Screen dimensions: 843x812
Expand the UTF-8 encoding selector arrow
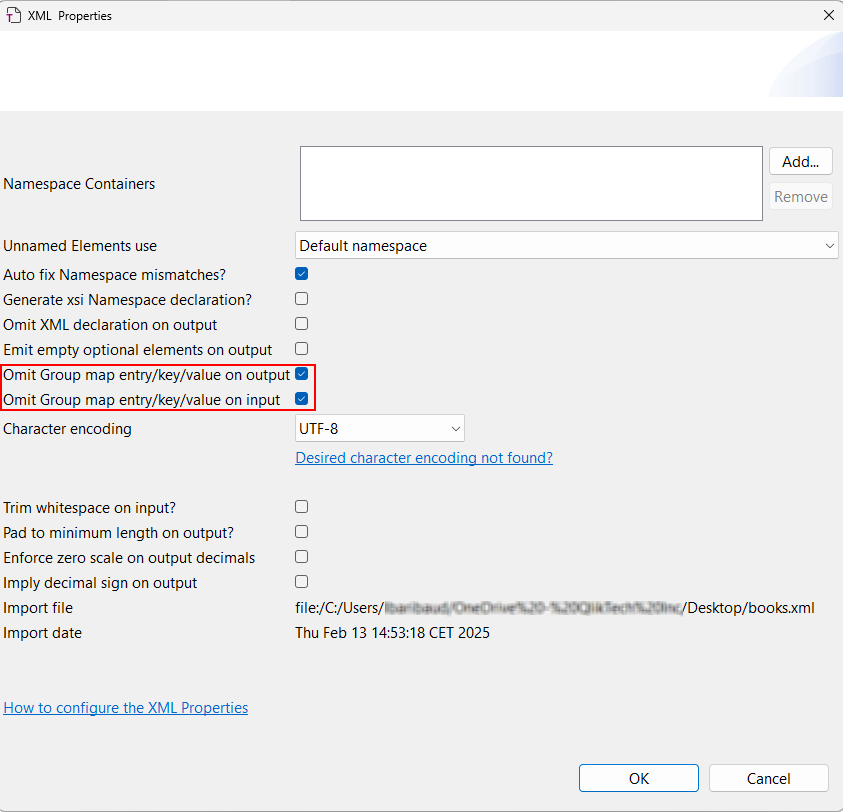455,427
